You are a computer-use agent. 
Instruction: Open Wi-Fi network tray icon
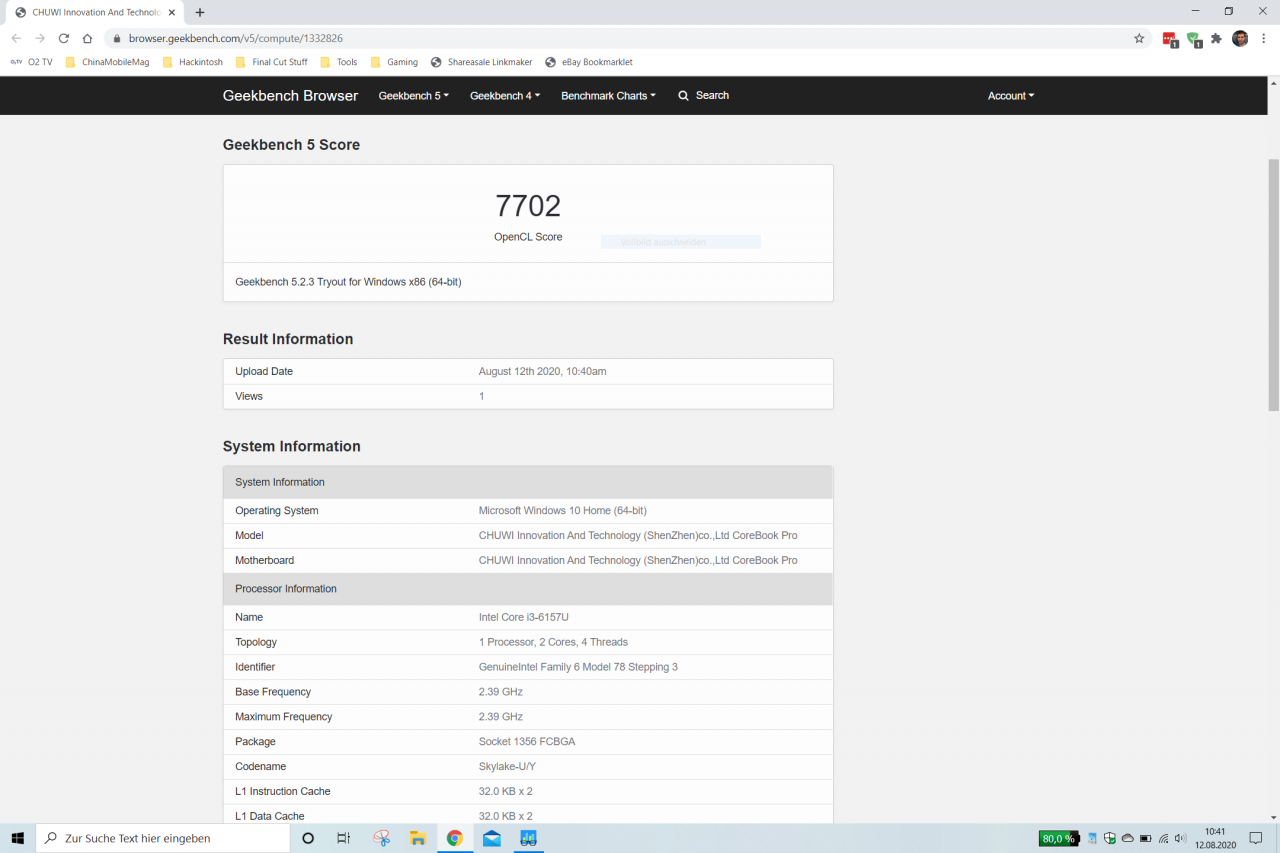tap(1163, 838)
